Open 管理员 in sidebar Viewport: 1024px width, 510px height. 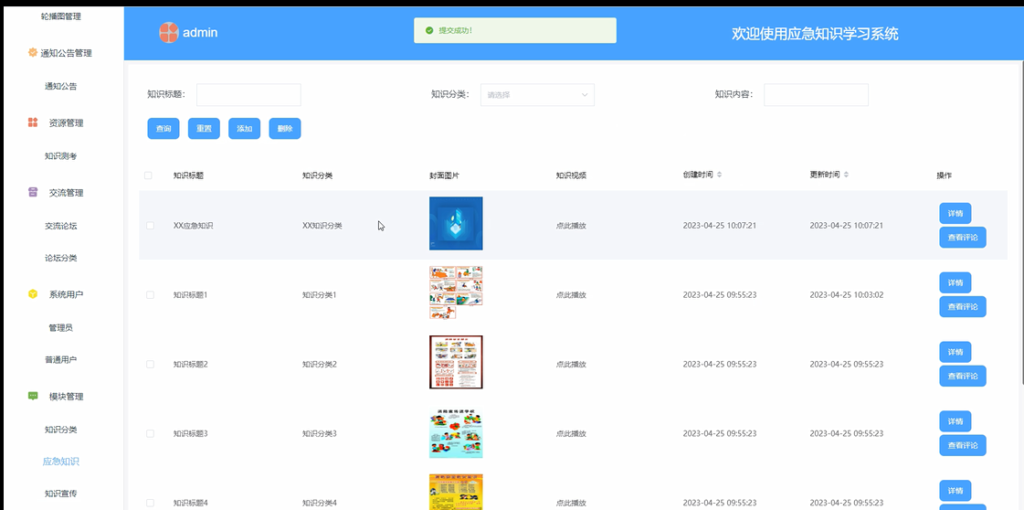click(61, 328)
